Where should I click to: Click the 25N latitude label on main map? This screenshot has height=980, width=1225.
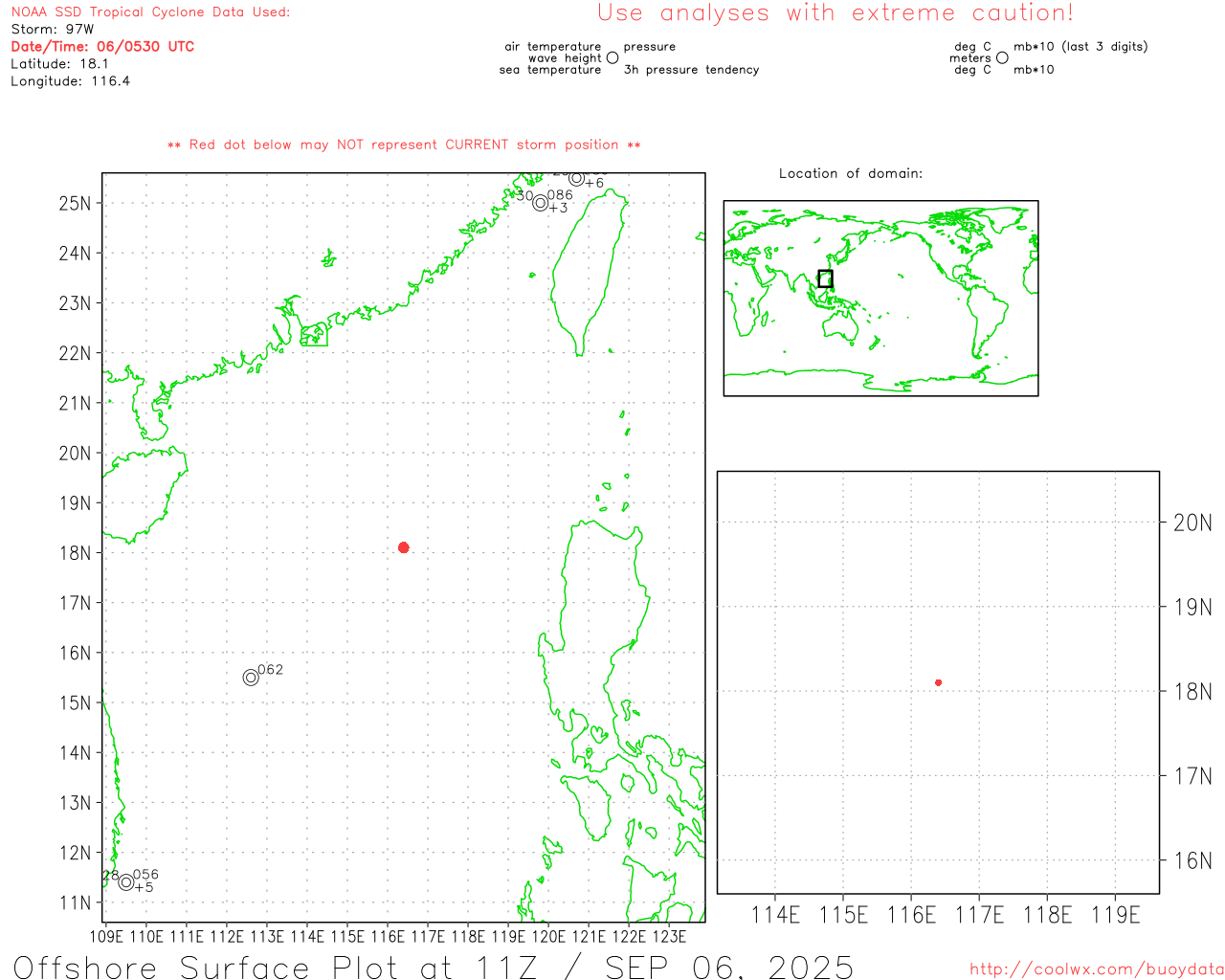coord(76,203)
